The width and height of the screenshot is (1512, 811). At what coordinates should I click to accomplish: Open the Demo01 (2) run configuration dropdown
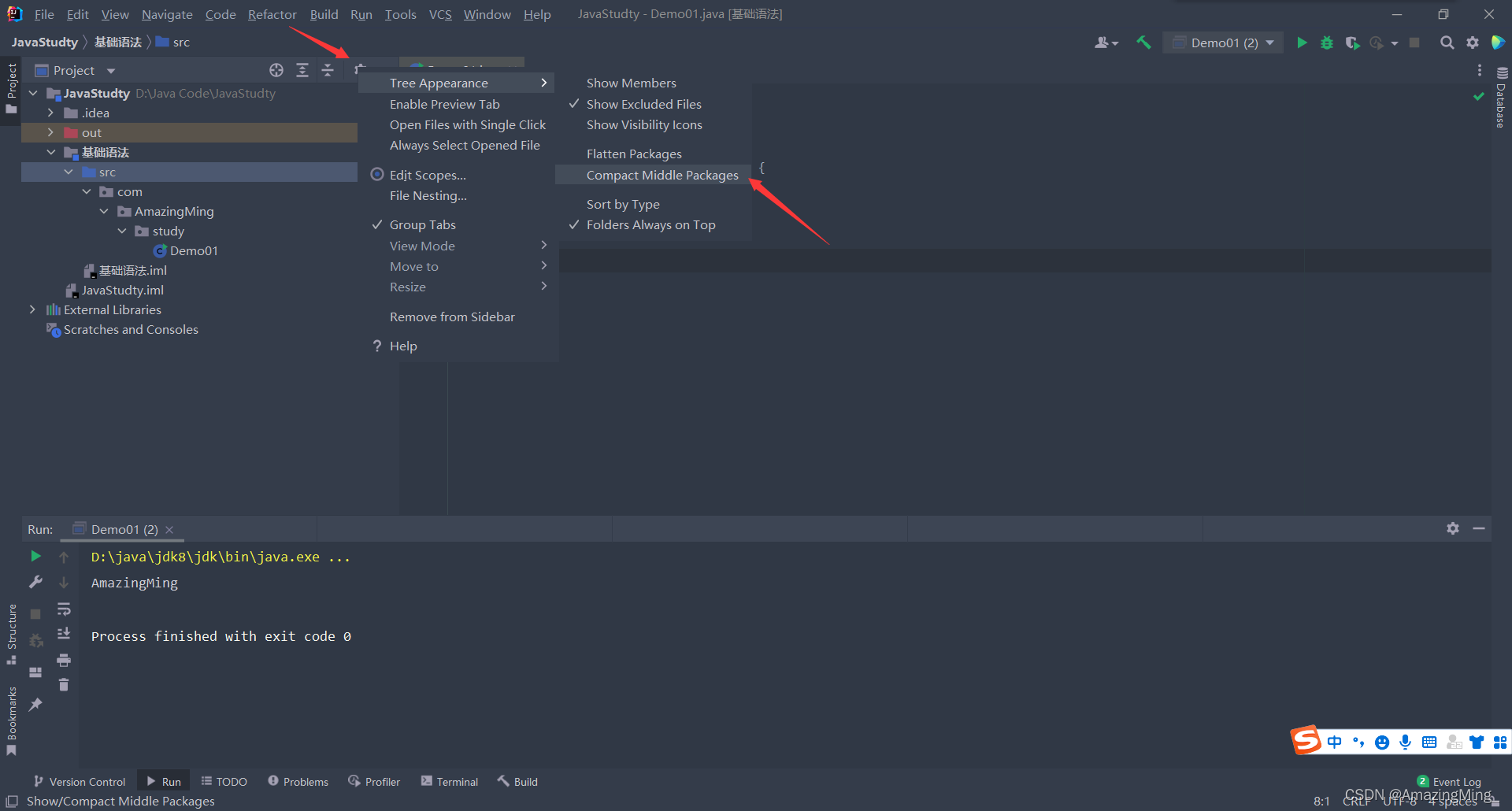[x=1224, y=43]
